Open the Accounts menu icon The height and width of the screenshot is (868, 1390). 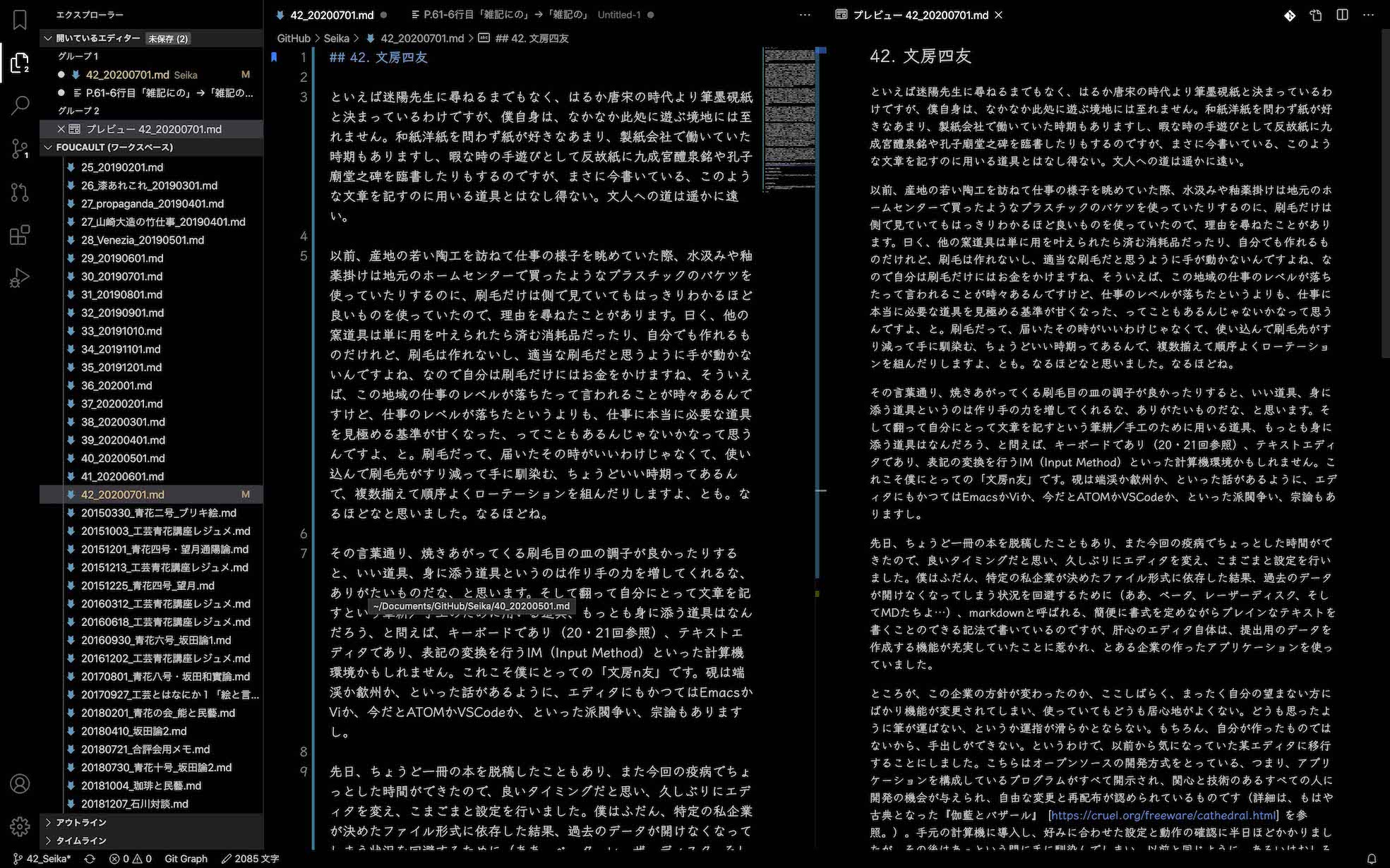20,783
